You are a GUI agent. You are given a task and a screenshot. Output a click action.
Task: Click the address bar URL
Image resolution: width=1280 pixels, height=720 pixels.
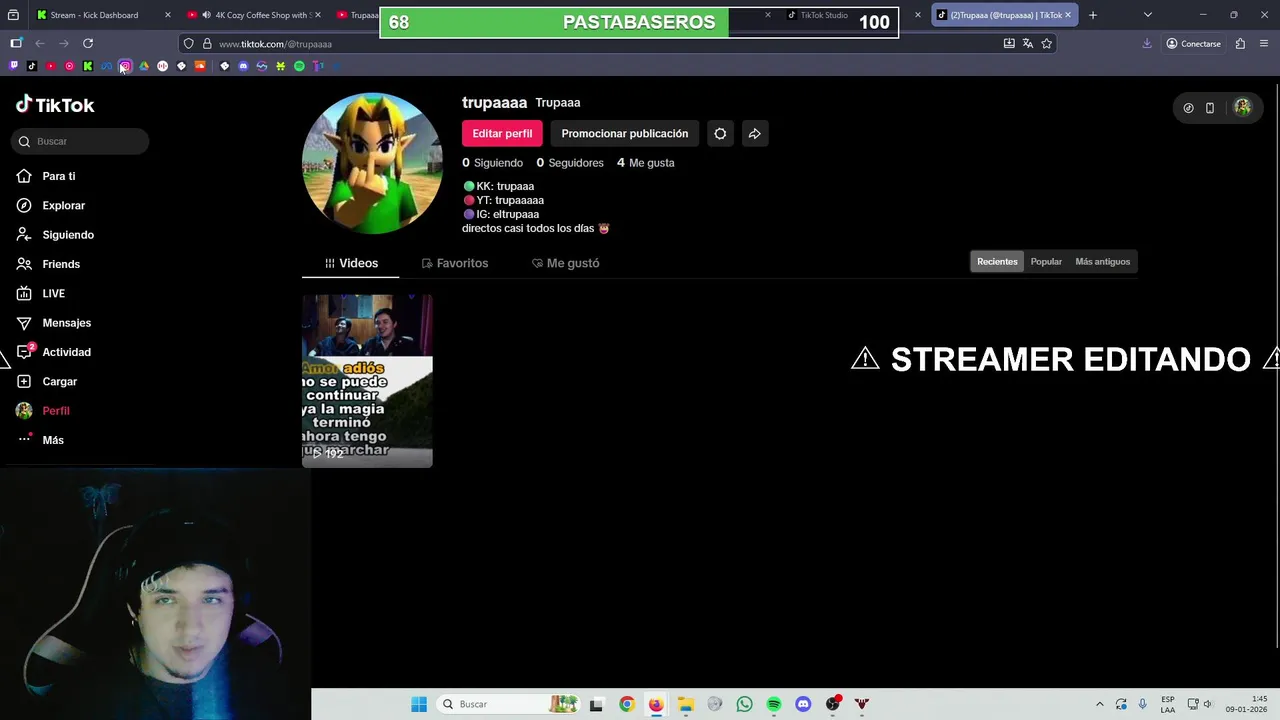(x=275, y=44)
